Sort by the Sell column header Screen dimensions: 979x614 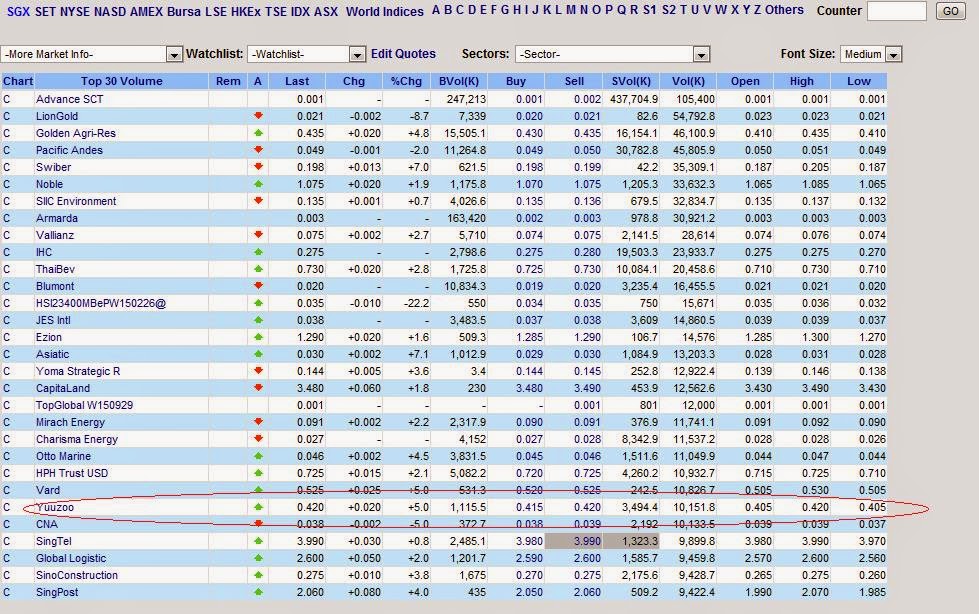coord(574,81)
